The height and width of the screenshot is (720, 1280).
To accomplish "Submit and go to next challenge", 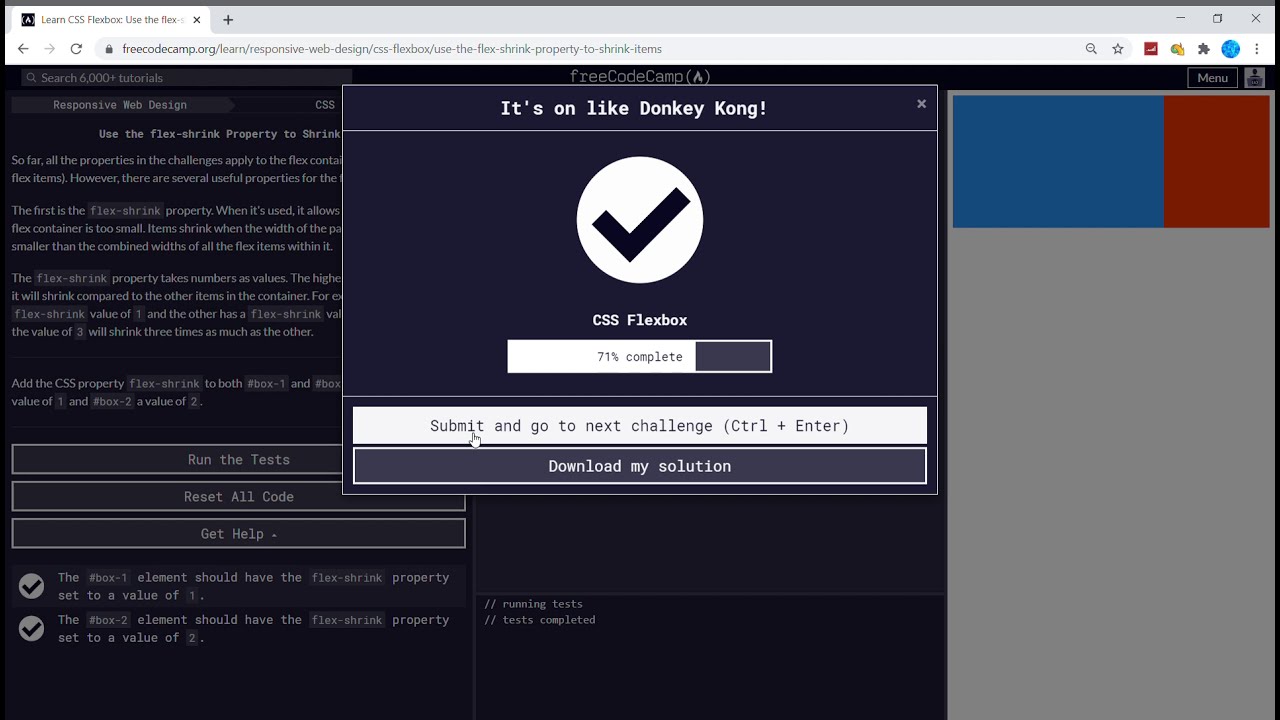I will click(640, 426).
